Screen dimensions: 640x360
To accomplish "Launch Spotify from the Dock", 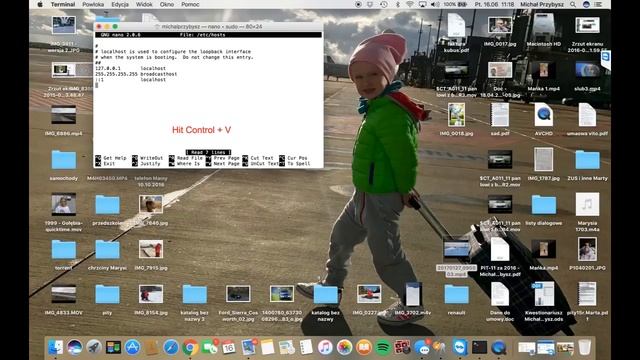I will point(383,347).
